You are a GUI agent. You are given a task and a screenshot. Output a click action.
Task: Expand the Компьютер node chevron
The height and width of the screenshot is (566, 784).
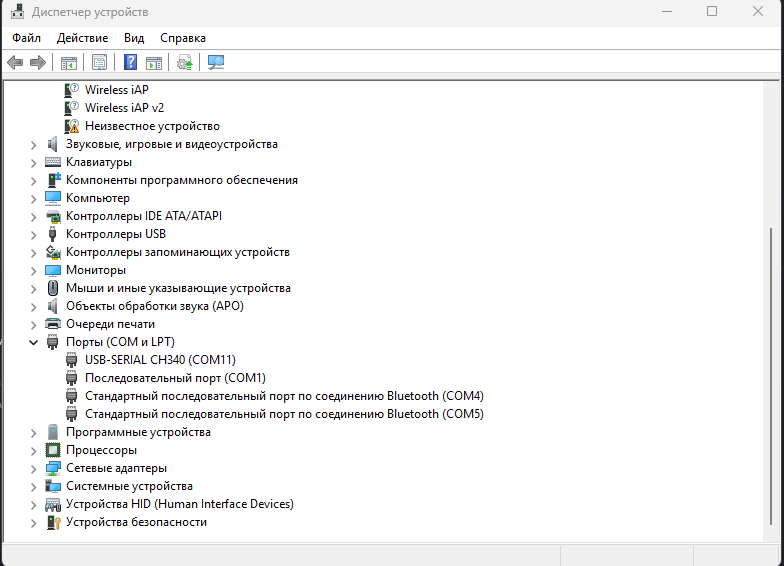coord(34,199)
